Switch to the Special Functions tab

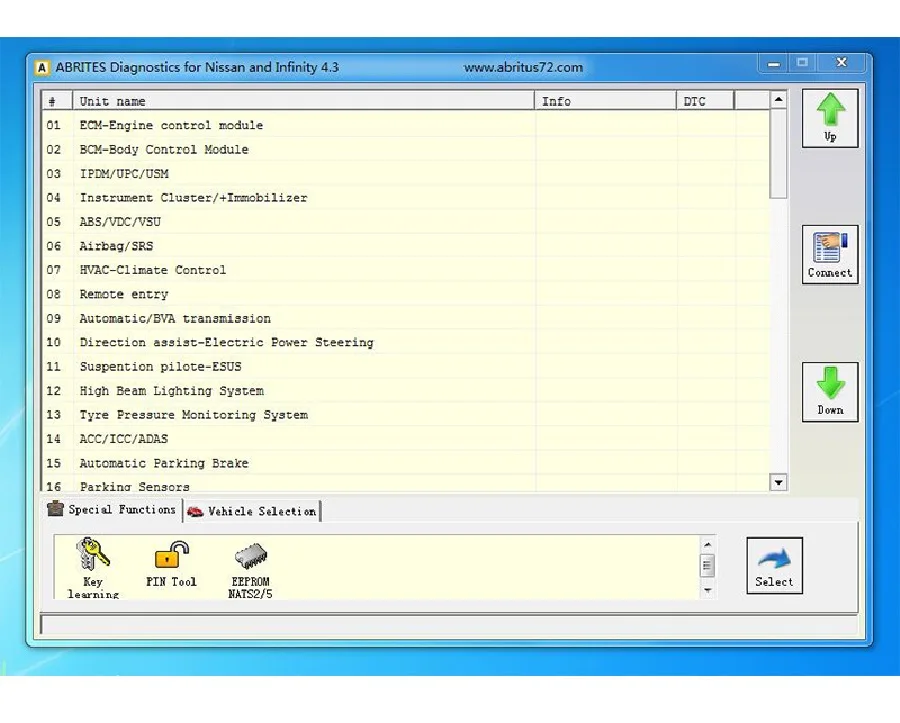click(x=112, y=510)
